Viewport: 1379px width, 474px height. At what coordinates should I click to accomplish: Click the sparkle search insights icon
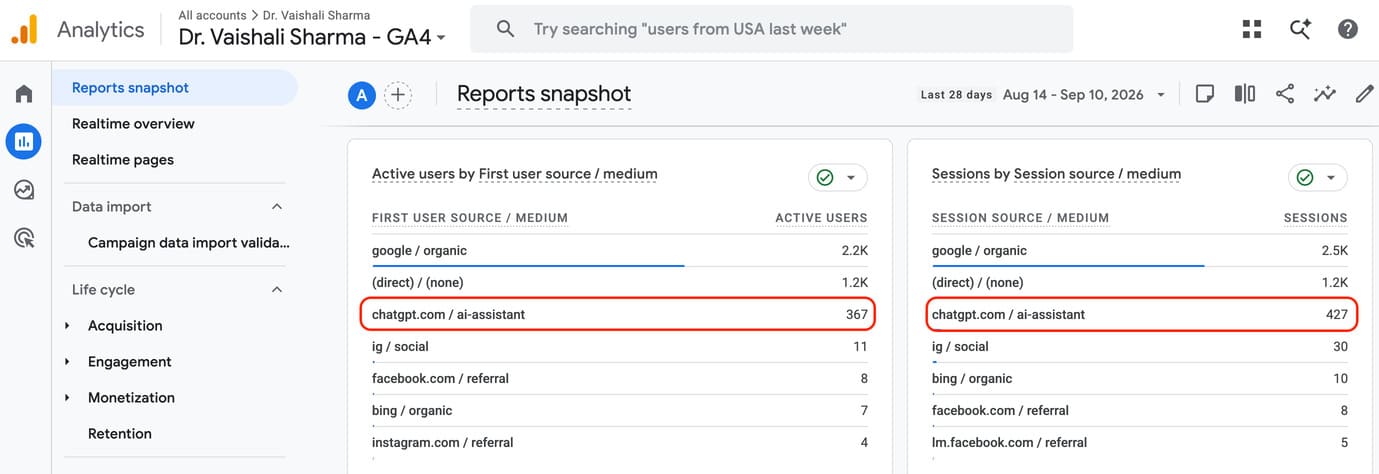[x=1300, y=29]
